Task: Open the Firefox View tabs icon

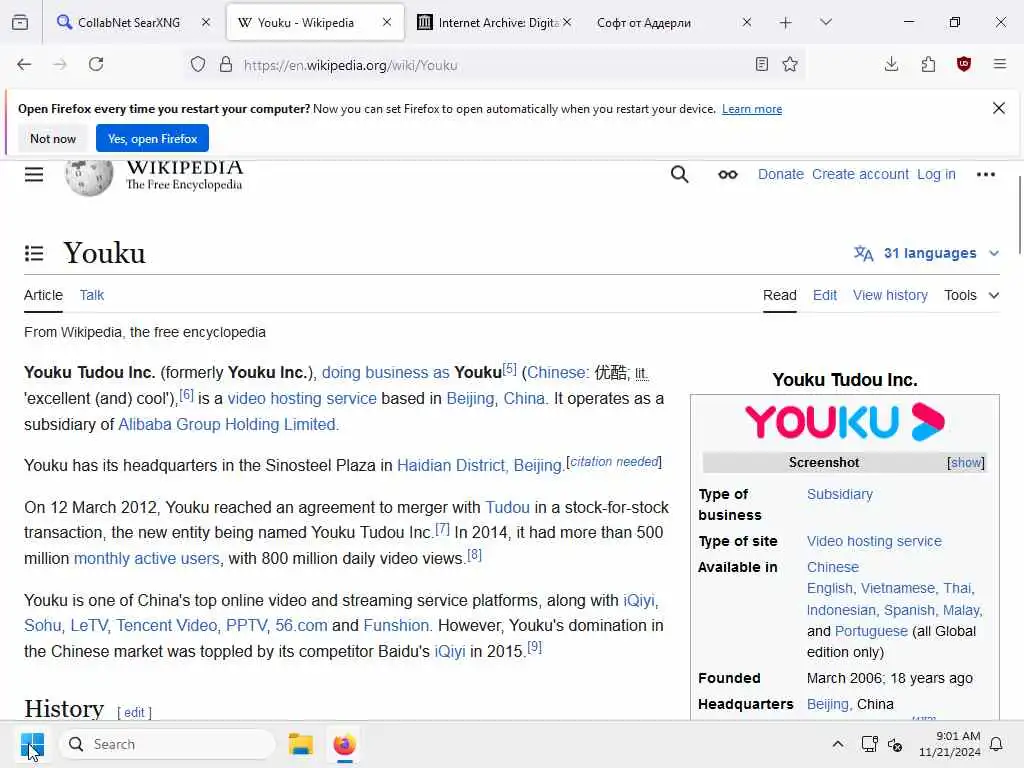Action: point(20,22)
